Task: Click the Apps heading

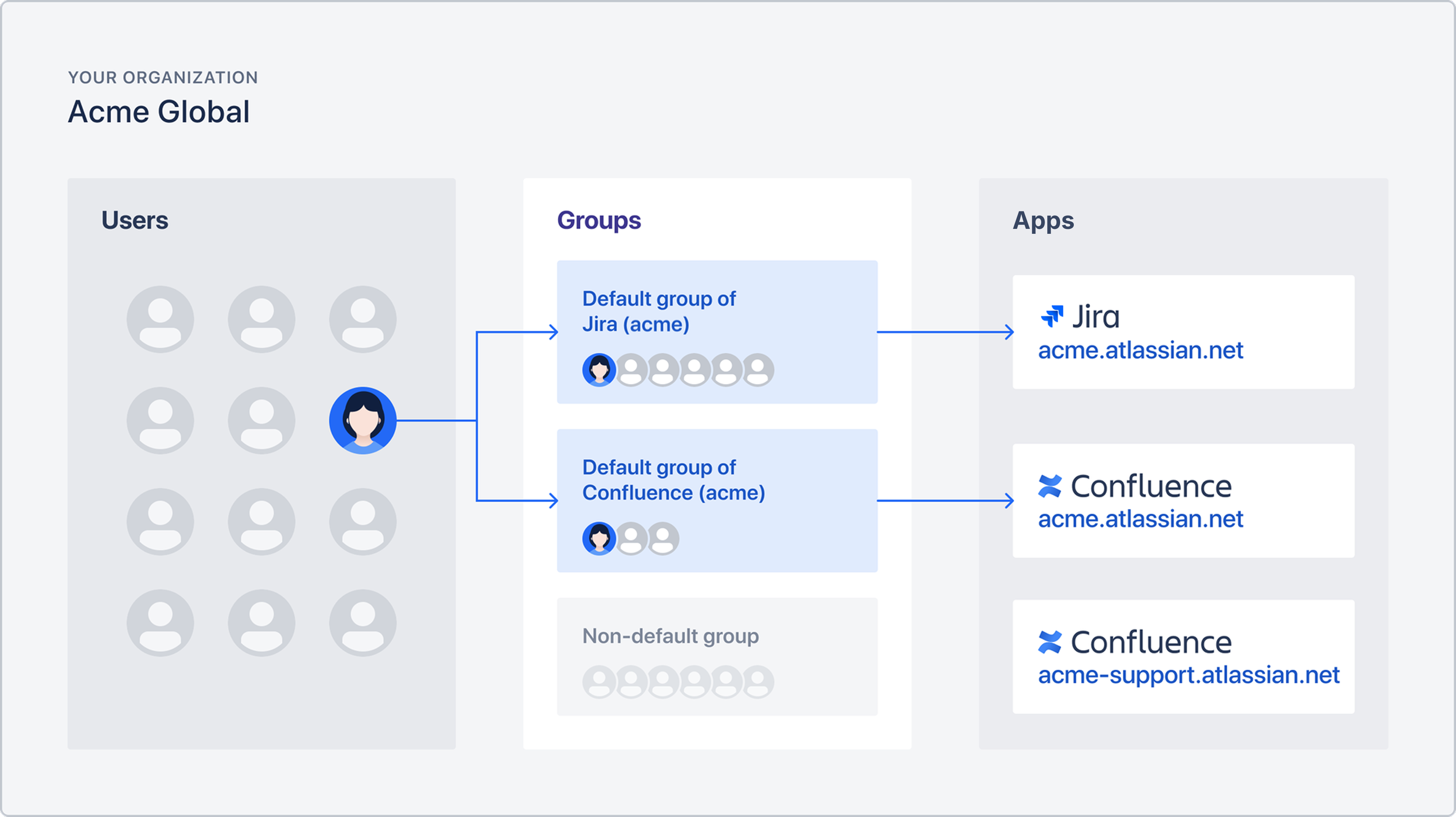Action: [x=1043, y=221]
